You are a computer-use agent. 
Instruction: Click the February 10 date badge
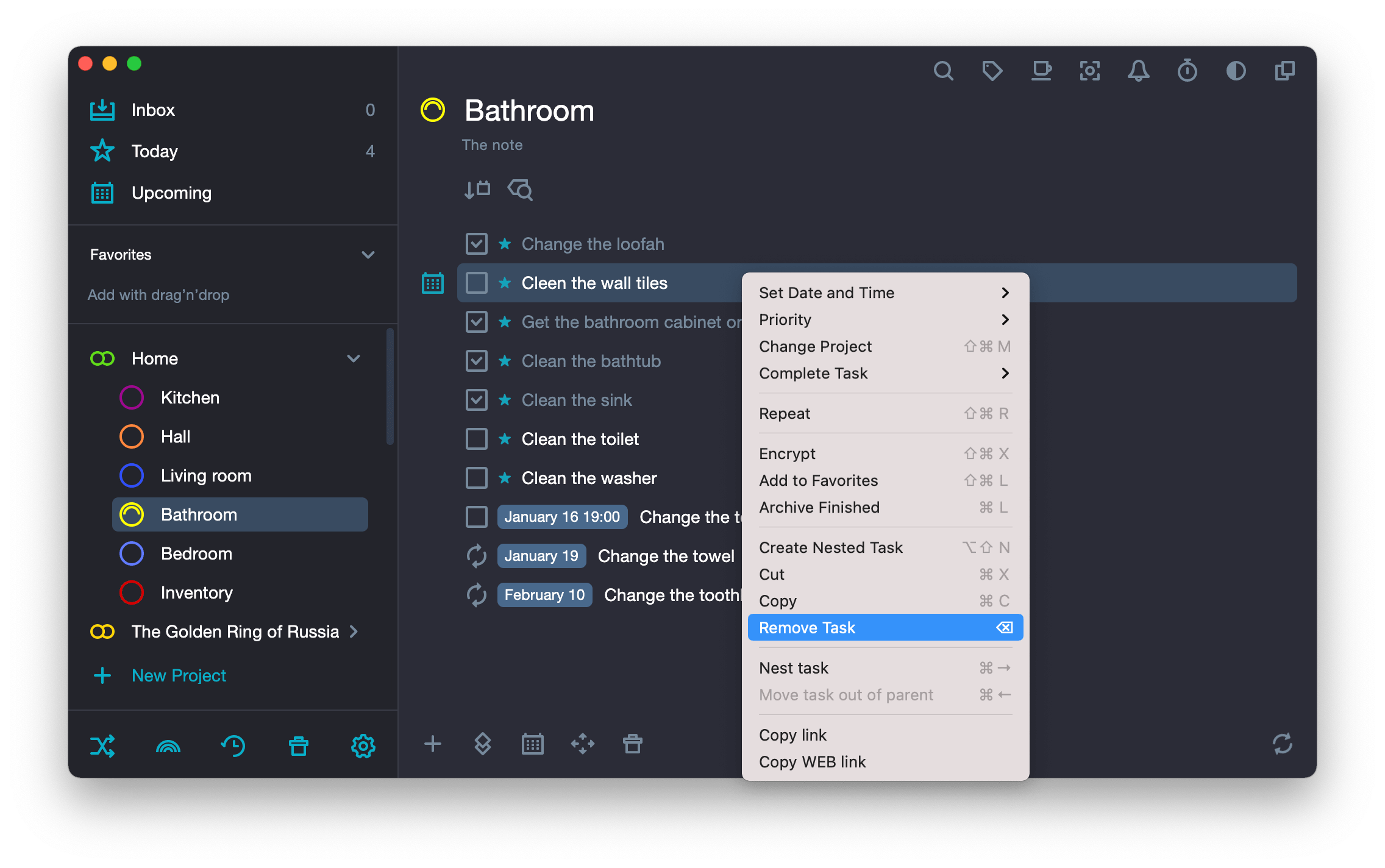tap(544, 595)
